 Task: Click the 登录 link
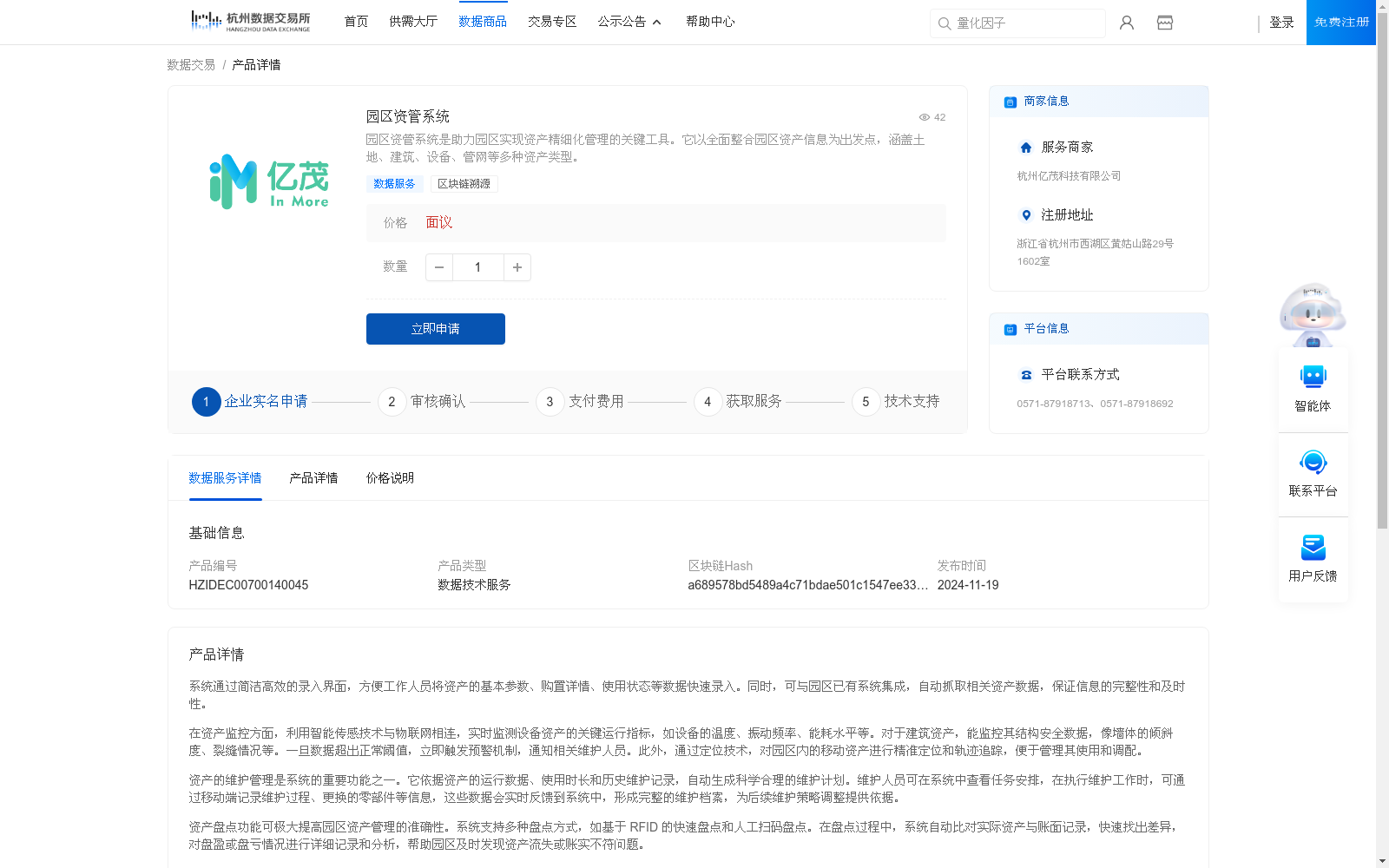[1281, 23]
